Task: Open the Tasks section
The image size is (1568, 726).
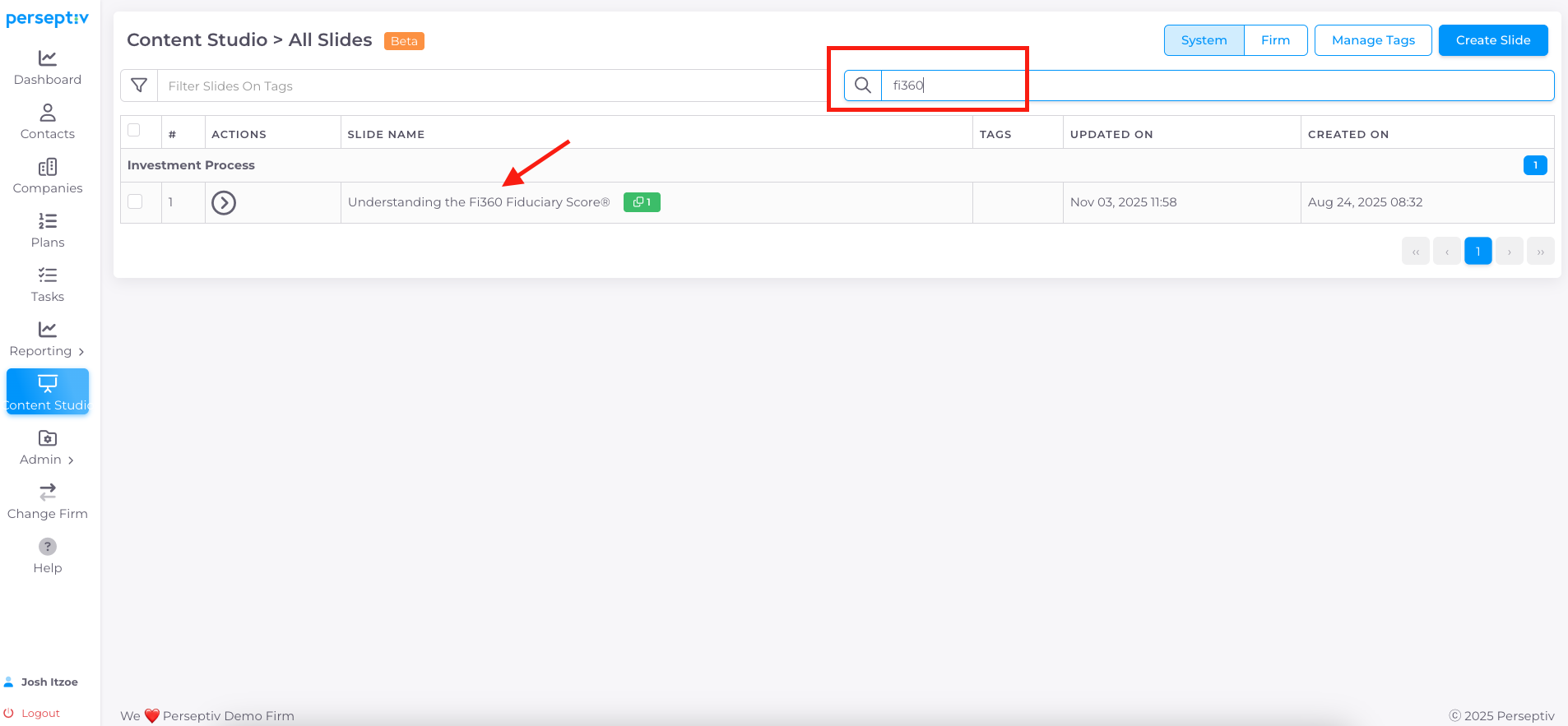Action: click(x=48, y=285)
